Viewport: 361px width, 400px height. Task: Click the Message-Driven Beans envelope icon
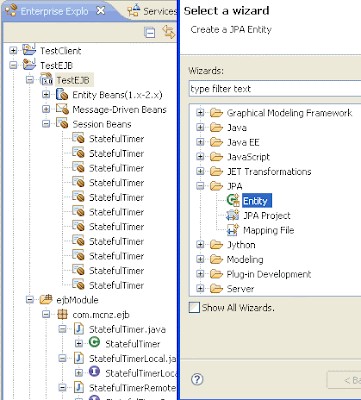tap(62, 109)
